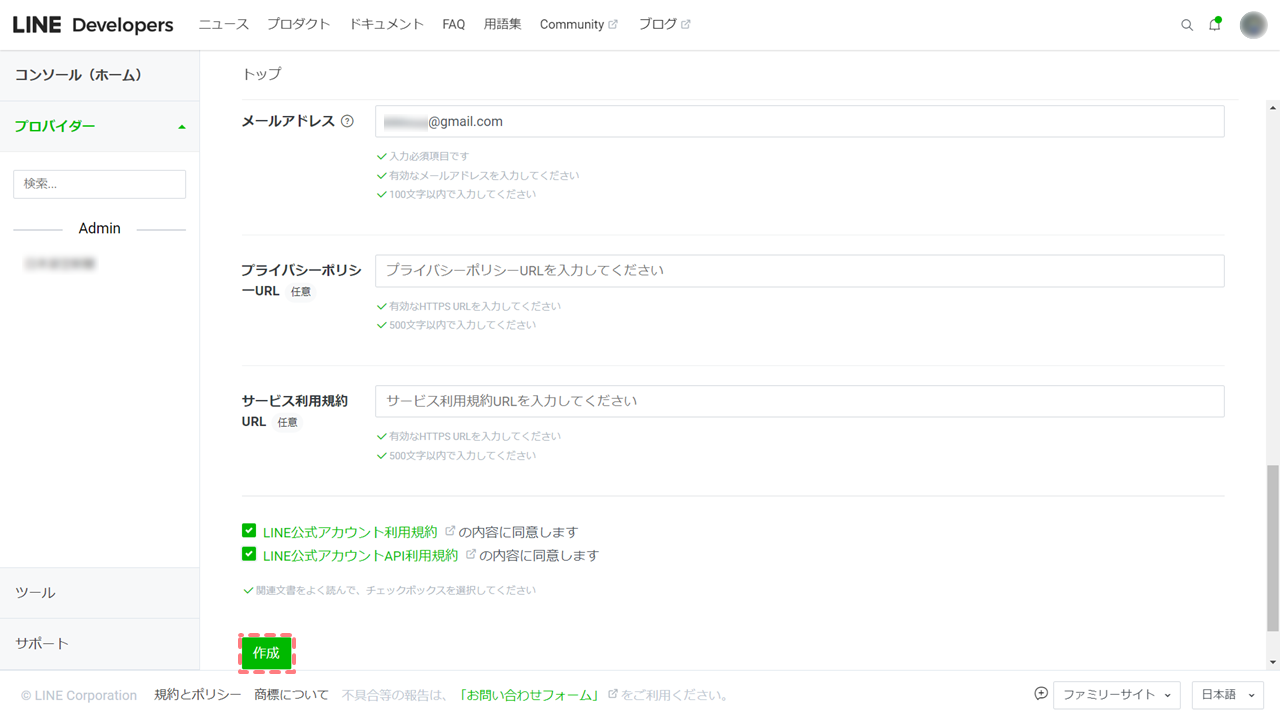Open the ニュース menu item
The width and height of the screenshot is (1280, 720).
point(223,24)
